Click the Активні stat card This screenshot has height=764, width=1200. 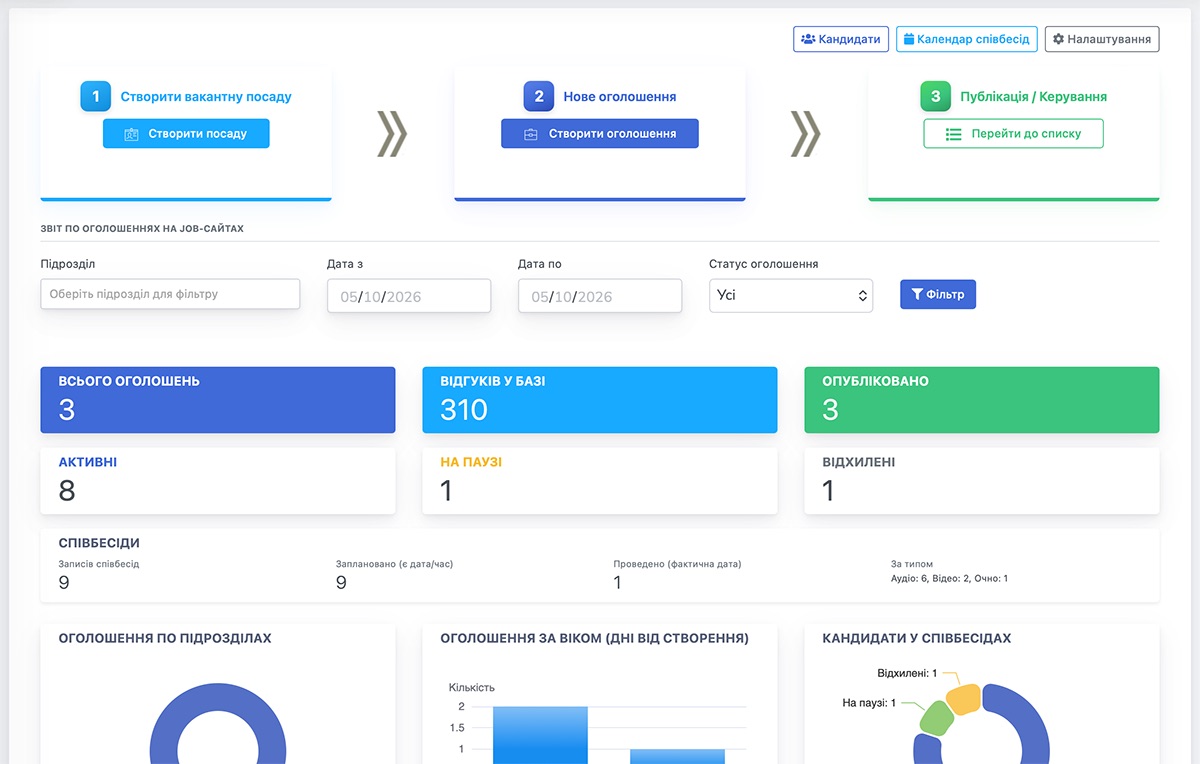point(218,481)
